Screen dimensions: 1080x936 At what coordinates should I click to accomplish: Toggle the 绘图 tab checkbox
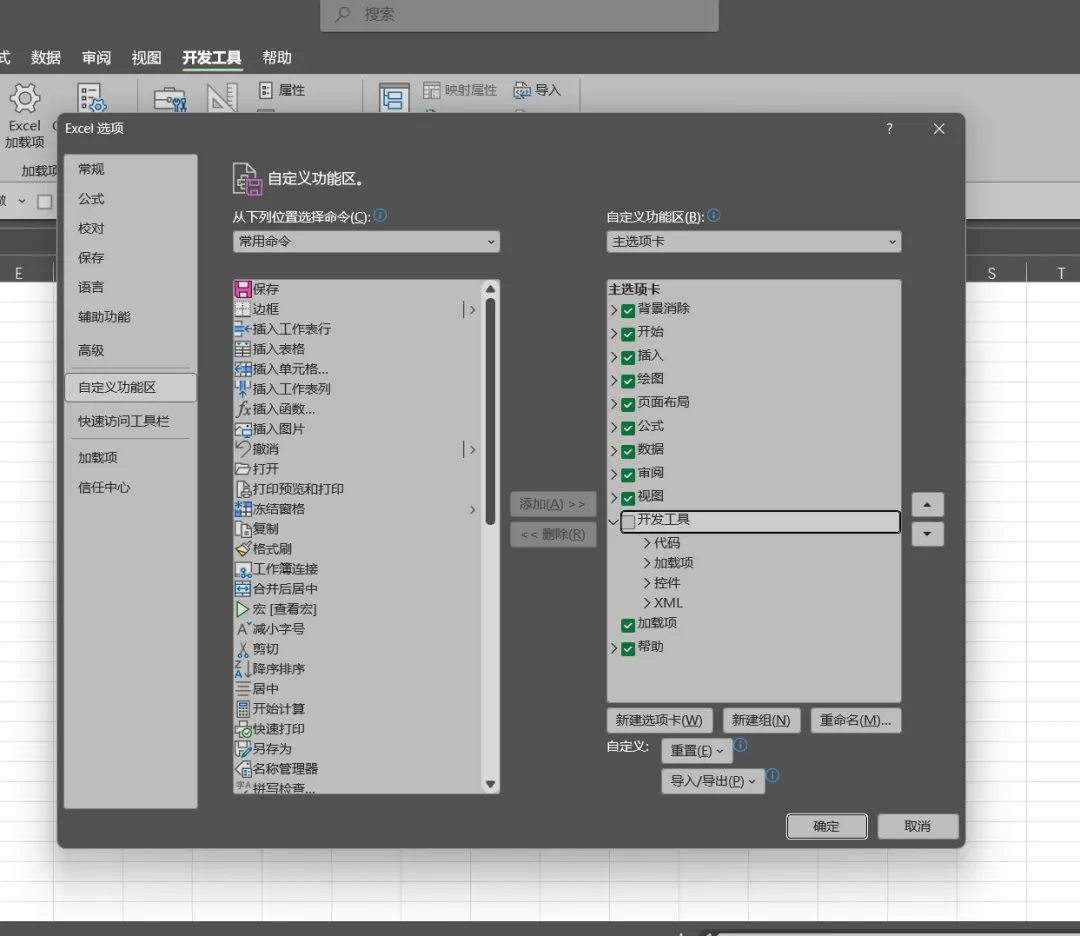(627, 380)
